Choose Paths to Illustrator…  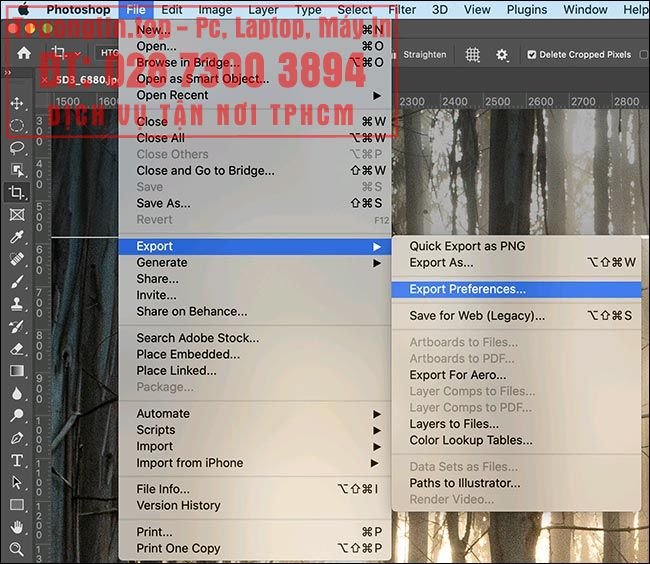coord(516,483)
